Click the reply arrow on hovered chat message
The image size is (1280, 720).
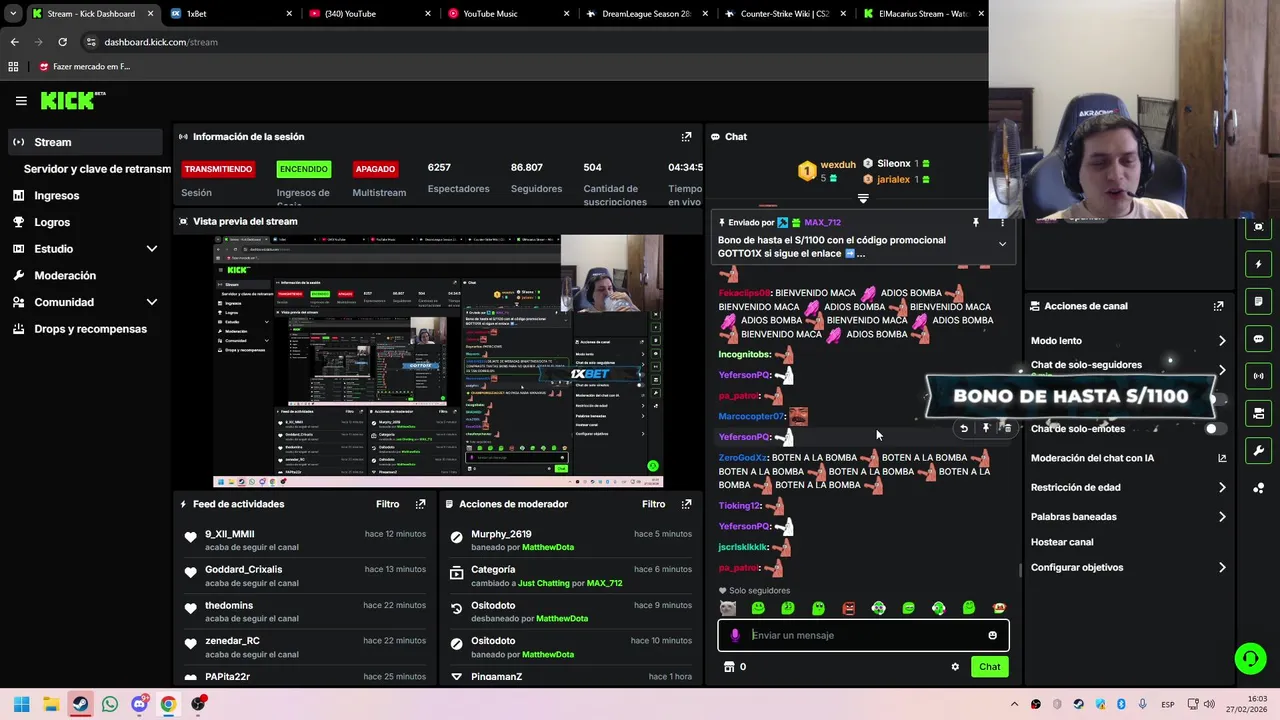point(964,428)
